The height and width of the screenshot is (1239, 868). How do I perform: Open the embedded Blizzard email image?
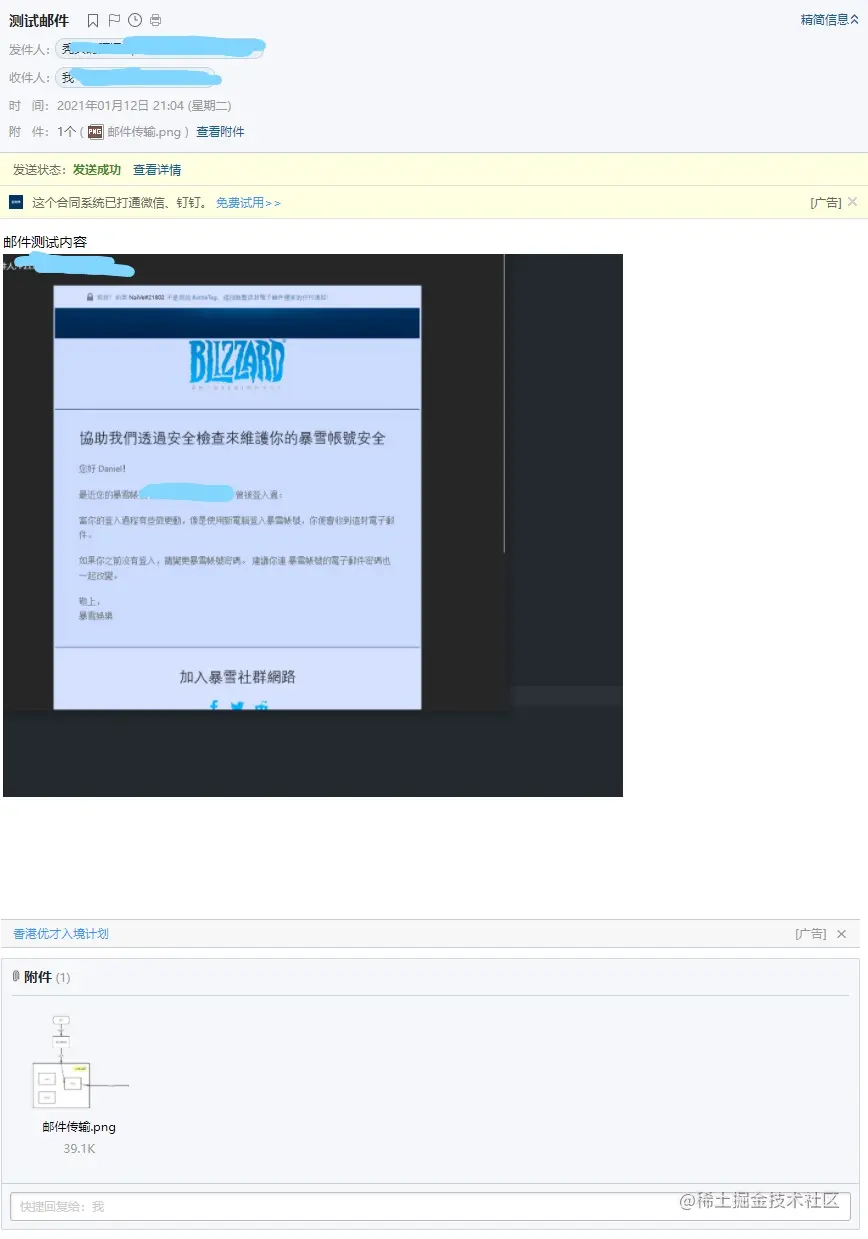(313, 525)
